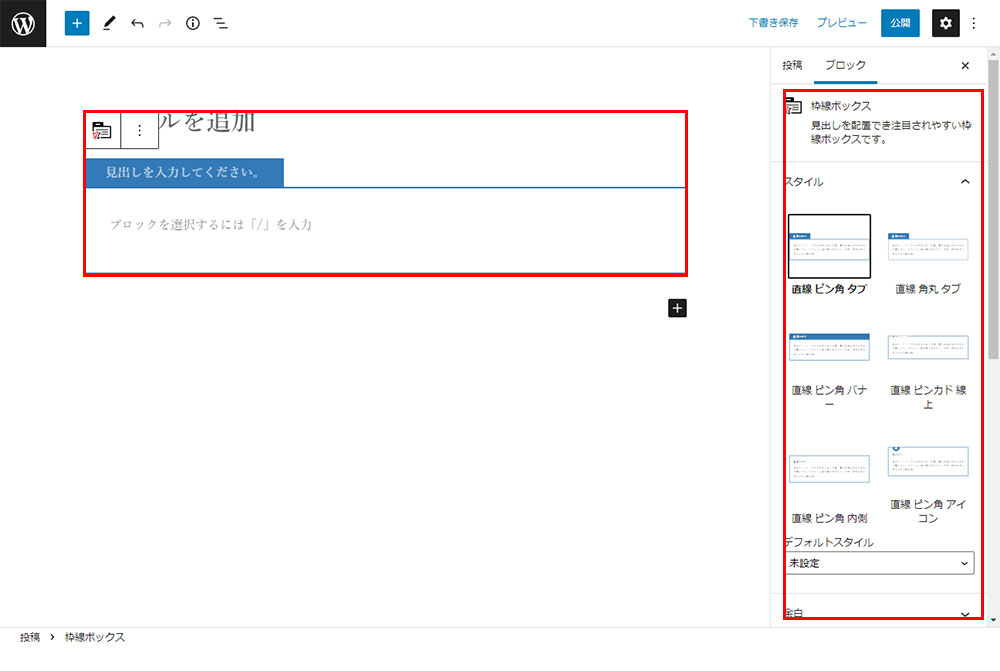Viewport: 1000px width, 671px height.
Task: Open the list view outline
Action: tap(221, 23)
